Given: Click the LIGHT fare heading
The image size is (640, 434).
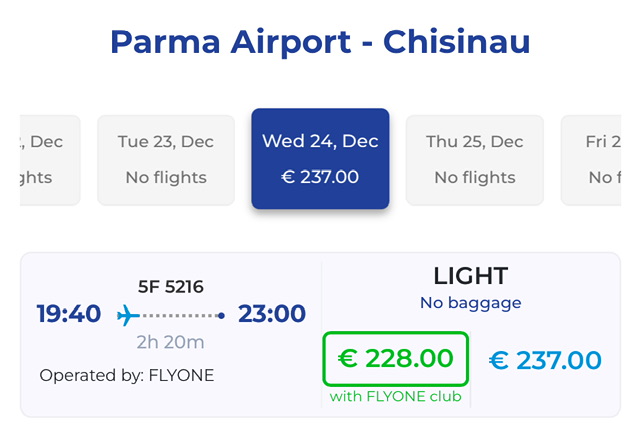Looking at the screenshot, I should pyautogui.click(x=470, y=276).
